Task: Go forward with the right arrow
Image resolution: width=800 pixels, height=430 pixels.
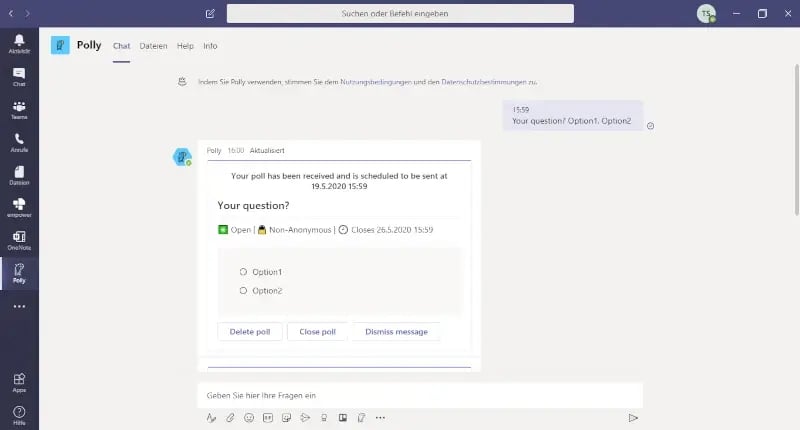Action: [x=28, y=14]
